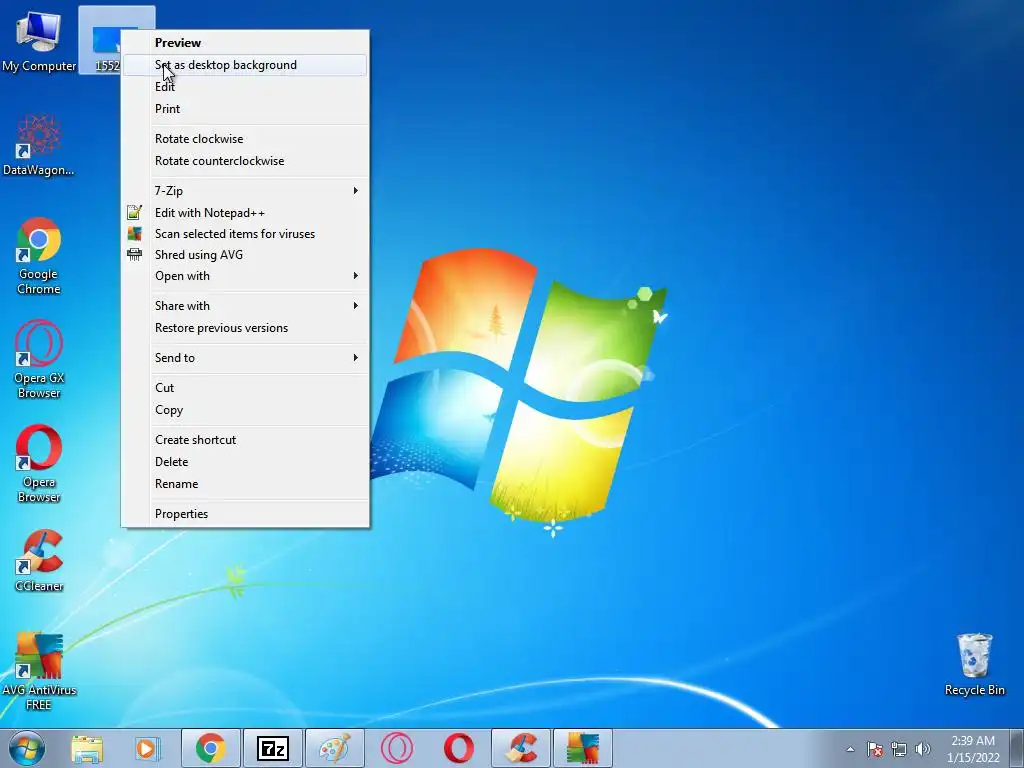Open Opera Browser desktop shortcut
1024x768 pixels.
[39, 464]
